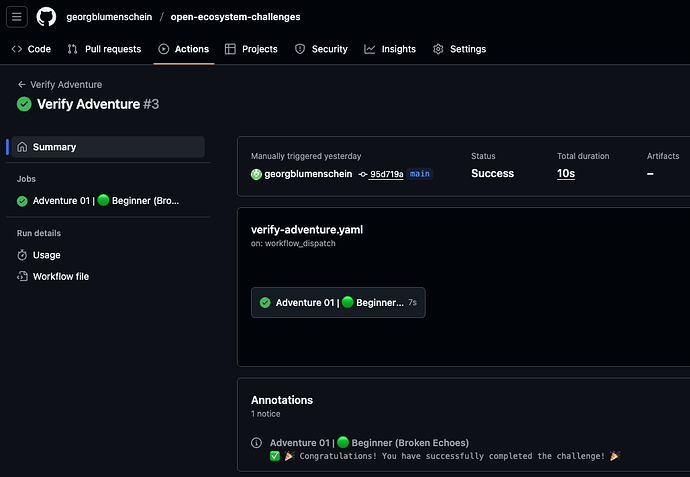Click the main branch label
The image size is (690, 477).
point(420,174)
